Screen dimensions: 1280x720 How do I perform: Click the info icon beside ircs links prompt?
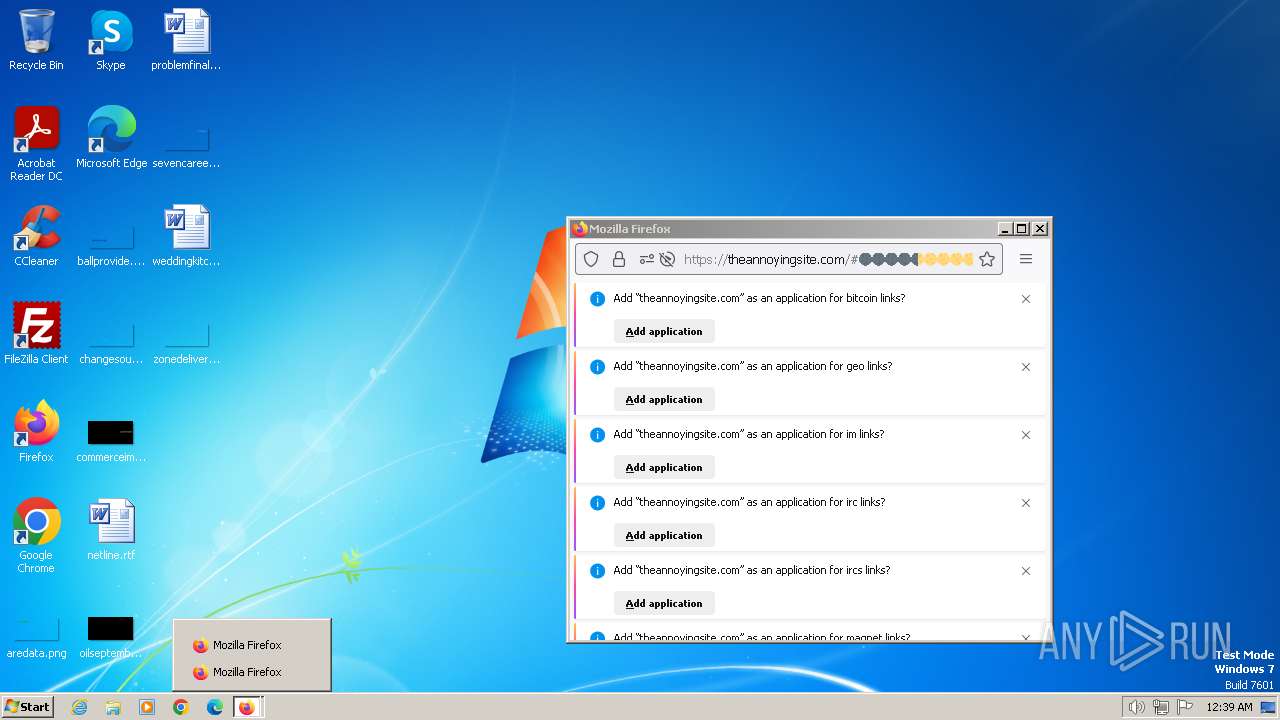pyautogui.click(x=597, y=571)
